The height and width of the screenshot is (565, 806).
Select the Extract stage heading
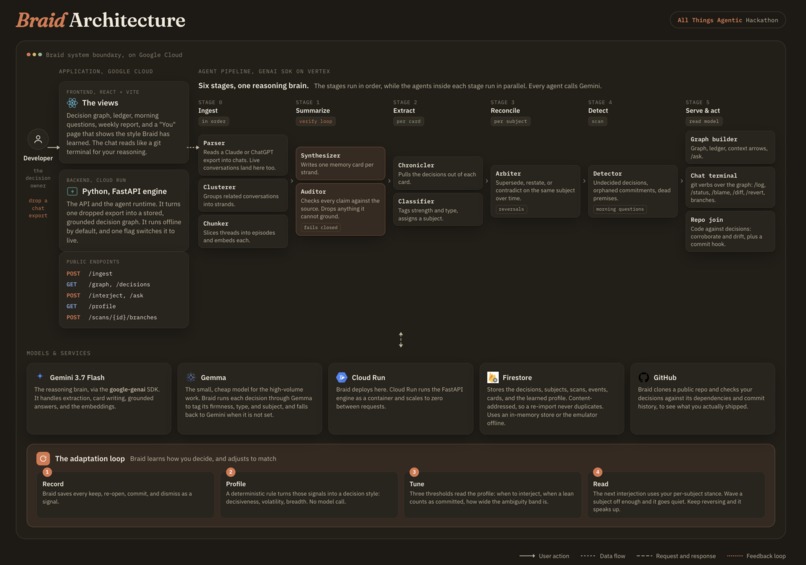pos(404,111)
